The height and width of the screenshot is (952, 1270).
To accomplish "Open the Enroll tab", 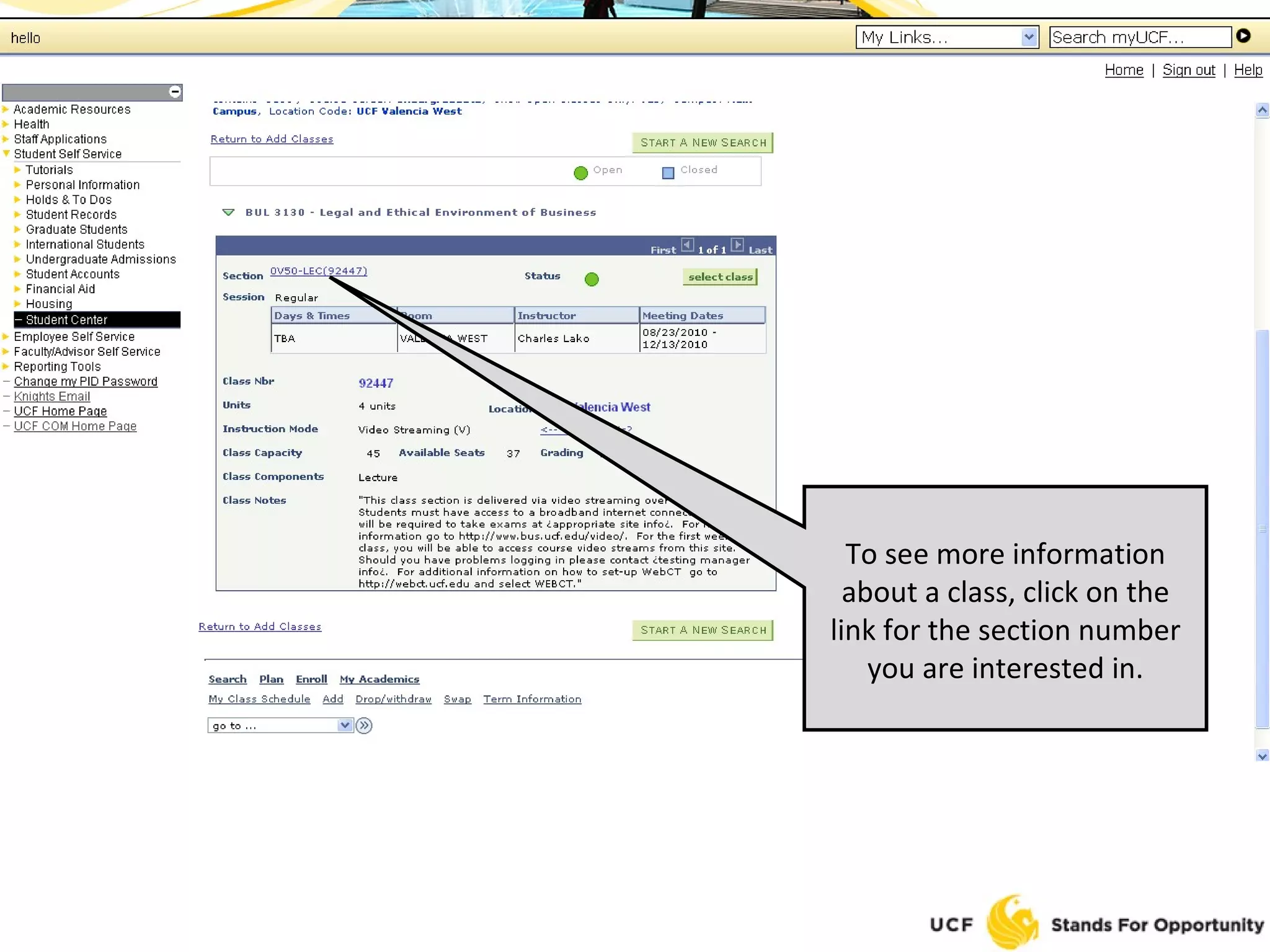I will (x=311, y=679).
